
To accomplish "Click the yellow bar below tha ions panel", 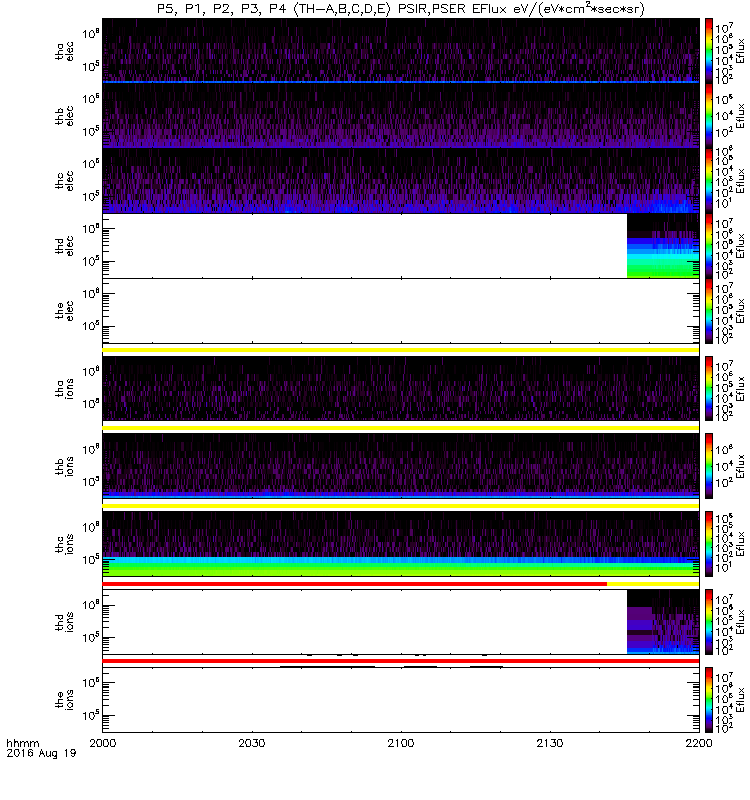I will tap(401, 428).
